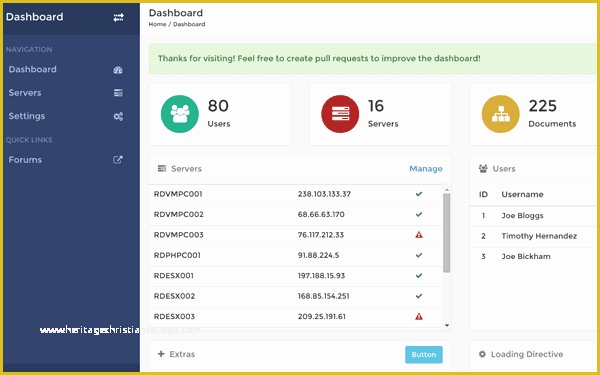The height and width of the screenshot is (375, 600).
Task: Click the gear icon beside Loading Directive
Action: pos(482,354)
